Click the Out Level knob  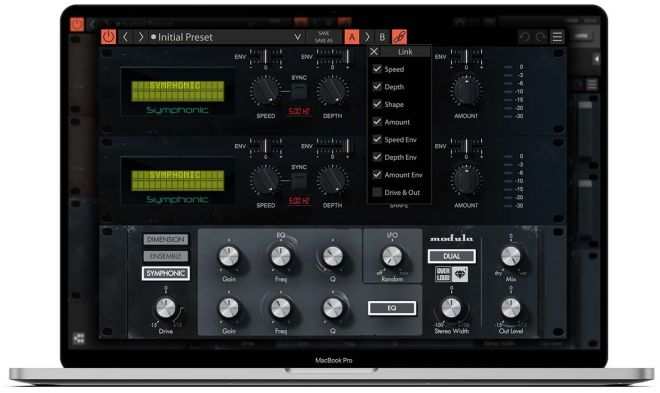pos(511,308)
